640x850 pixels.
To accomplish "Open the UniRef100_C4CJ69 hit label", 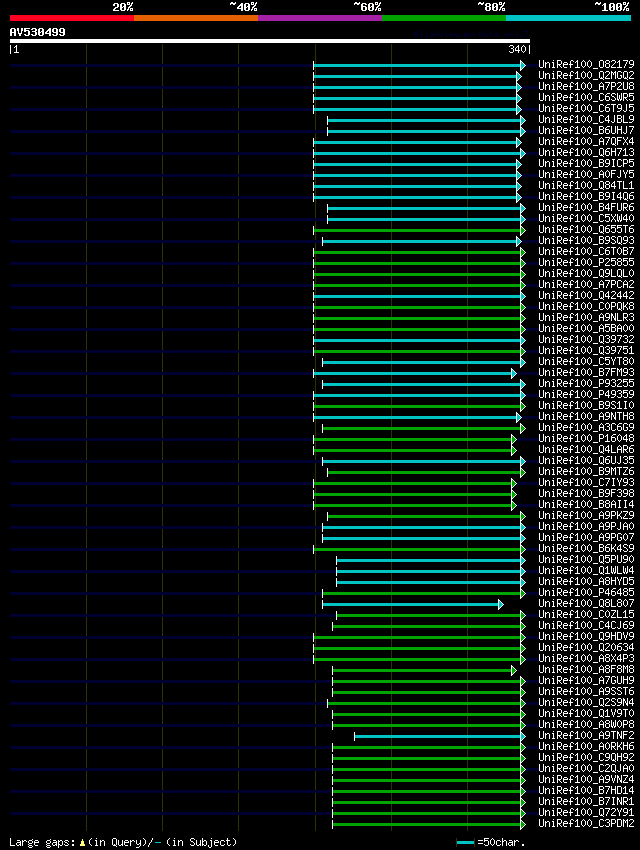I will coord(586,626).
